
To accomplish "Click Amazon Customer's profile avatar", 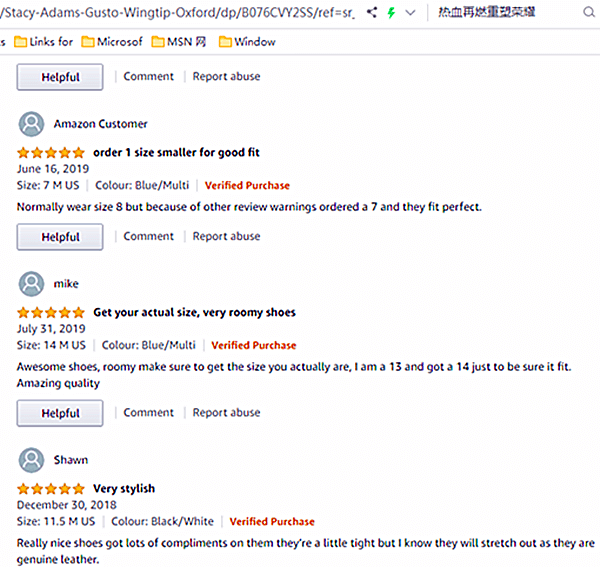I will 32,124.
